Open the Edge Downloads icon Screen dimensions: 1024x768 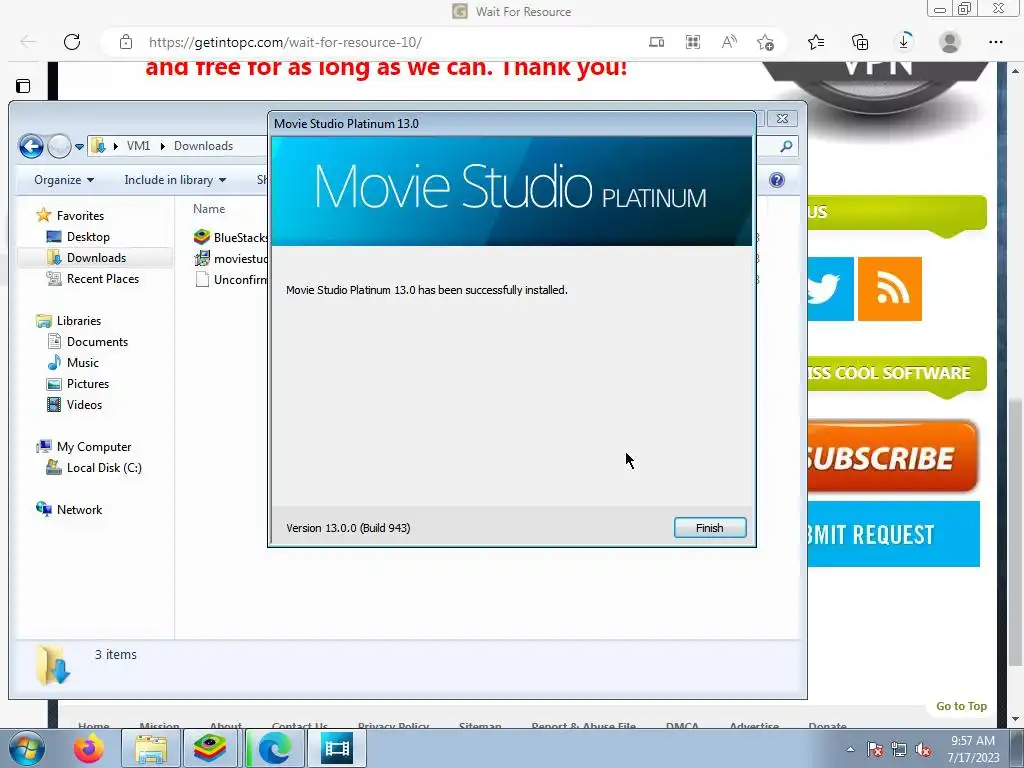coord(904,42)
